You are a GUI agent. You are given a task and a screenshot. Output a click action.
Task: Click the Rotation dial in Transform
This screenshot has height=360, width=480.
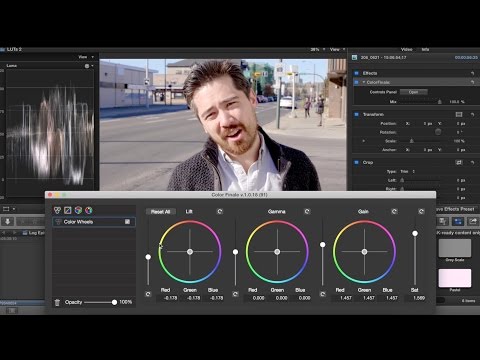tap(438, 132)
